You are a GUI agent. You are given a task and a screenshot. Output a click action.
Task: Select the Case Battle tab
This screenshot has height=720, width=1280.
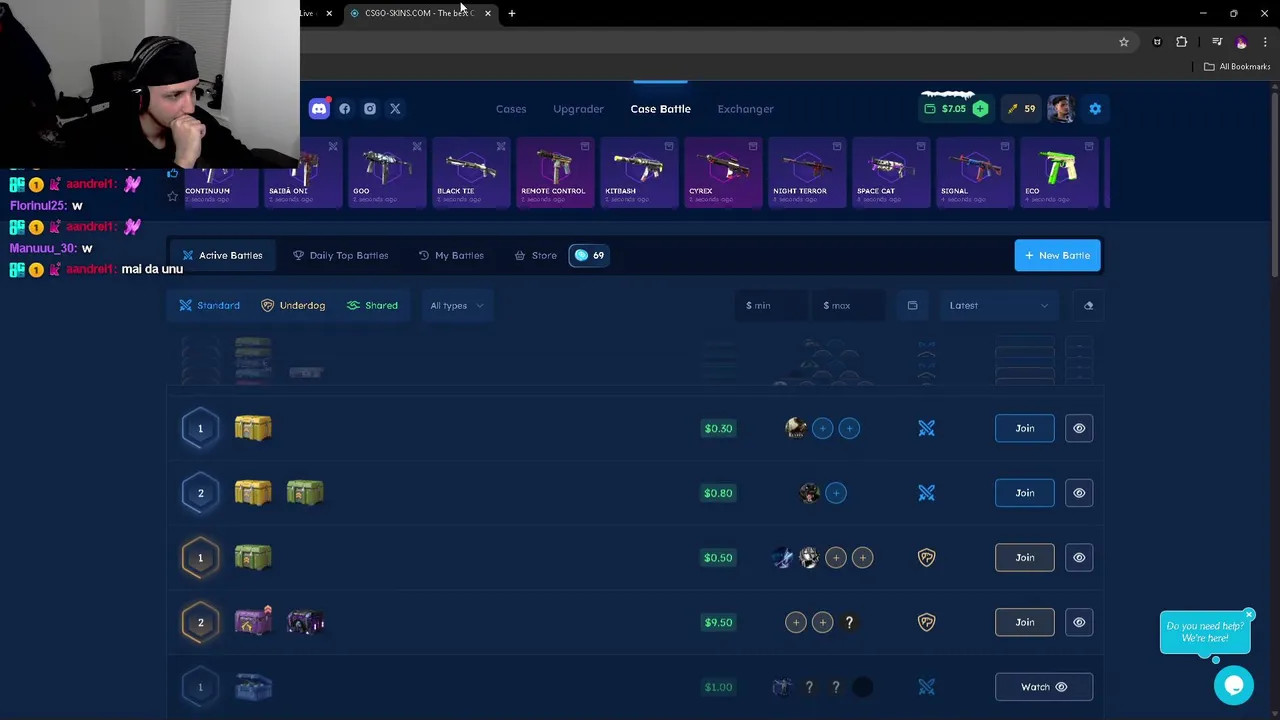tap(660, 109)
